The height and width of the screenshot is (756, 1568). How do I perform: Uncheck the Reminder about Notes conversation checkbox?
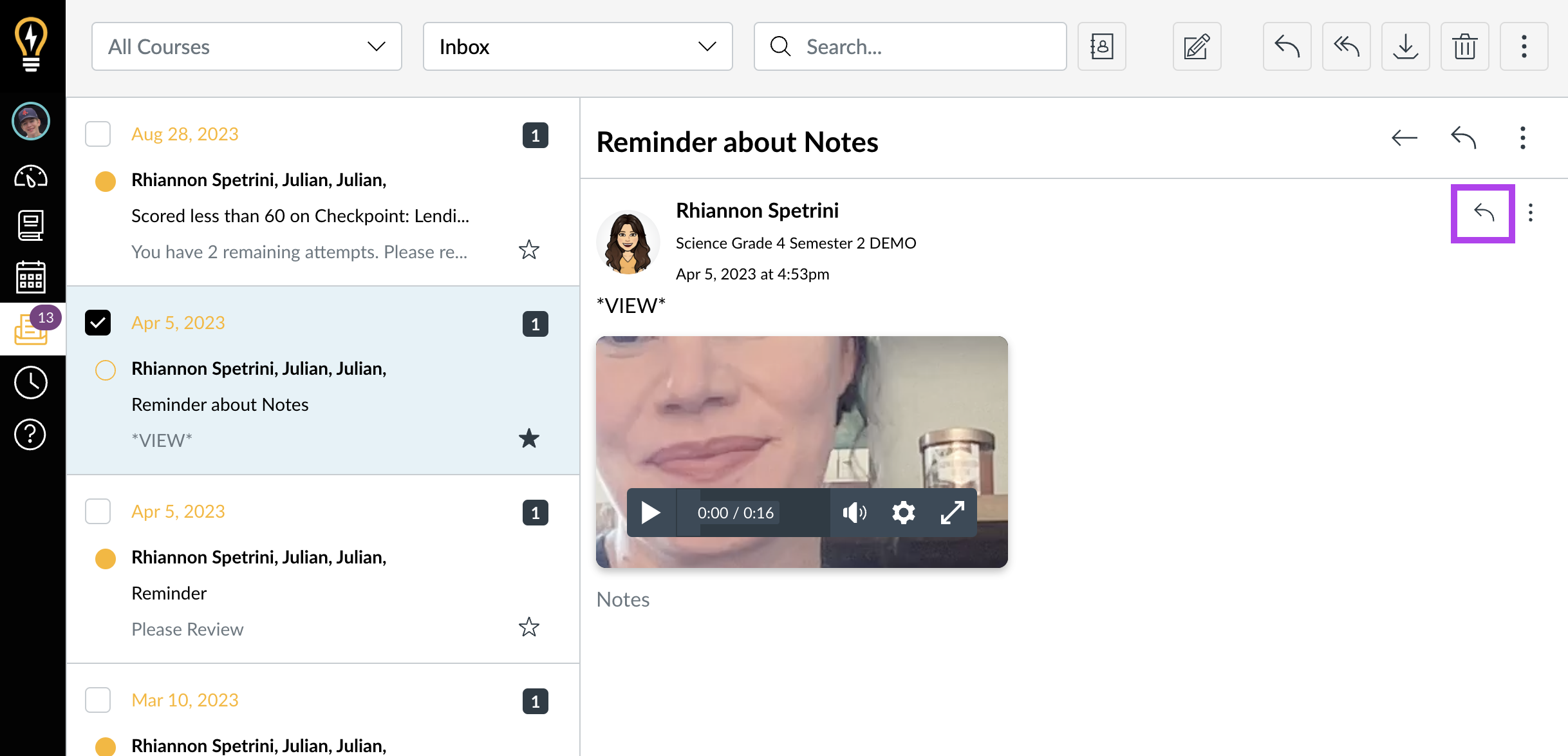pos(98,323)
